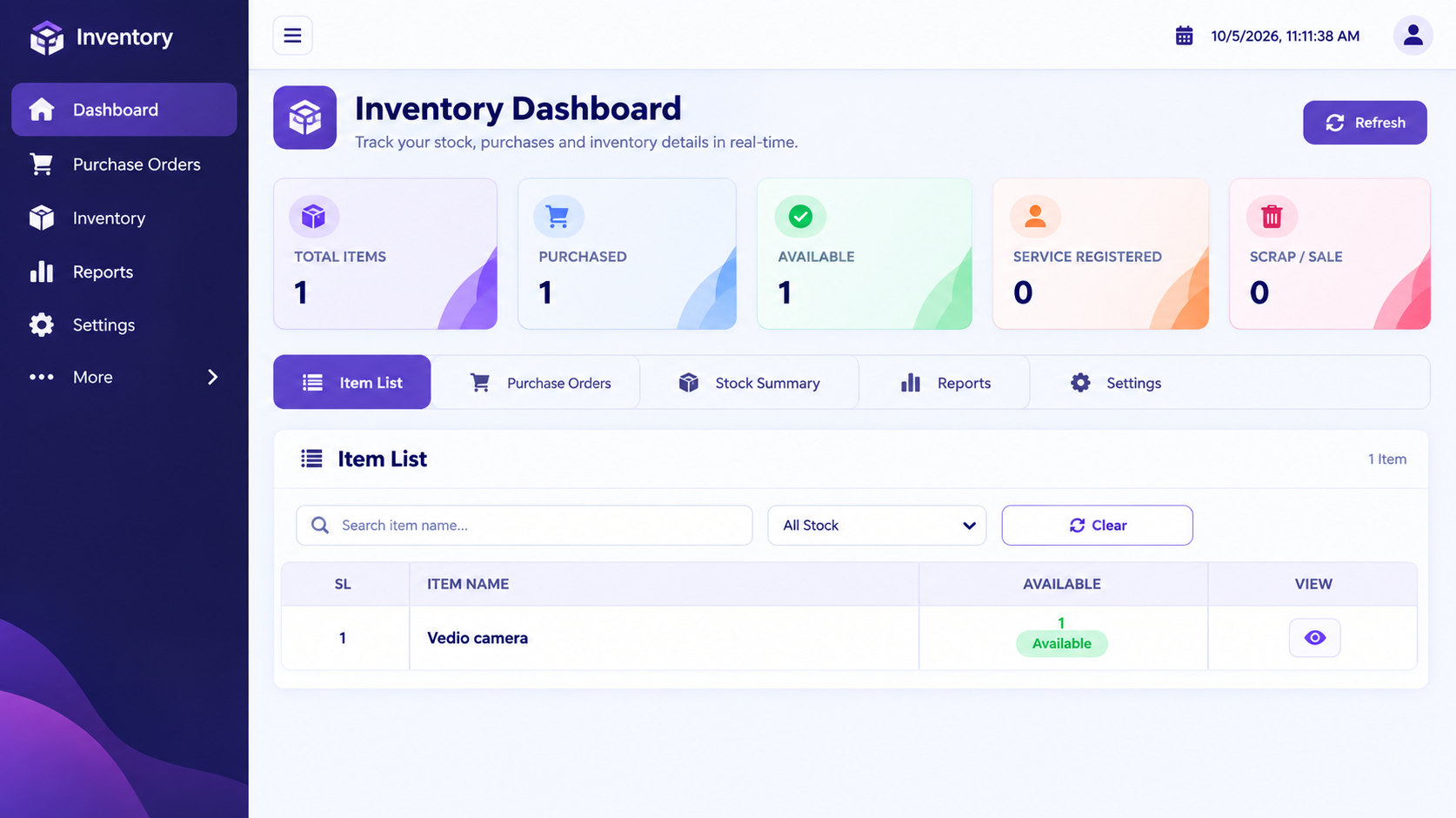Open the user profile avatar
1456x818 pixels.
click(x=1413, y=36)
